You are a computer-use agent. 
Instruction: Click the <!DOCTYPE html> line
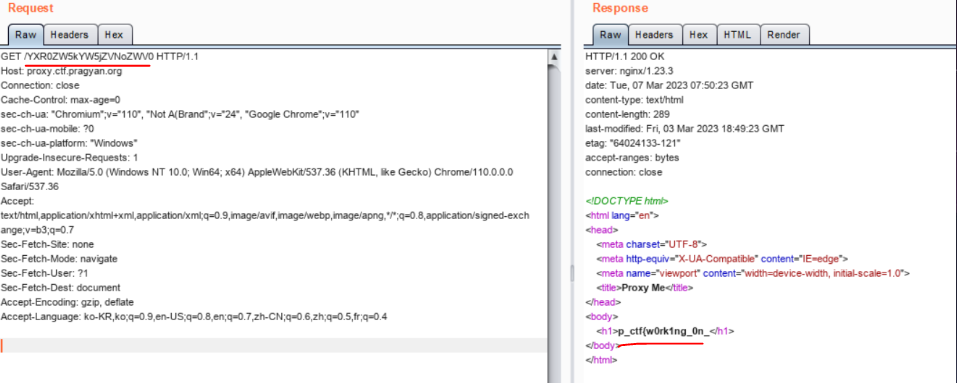click(x=626, y=201)
